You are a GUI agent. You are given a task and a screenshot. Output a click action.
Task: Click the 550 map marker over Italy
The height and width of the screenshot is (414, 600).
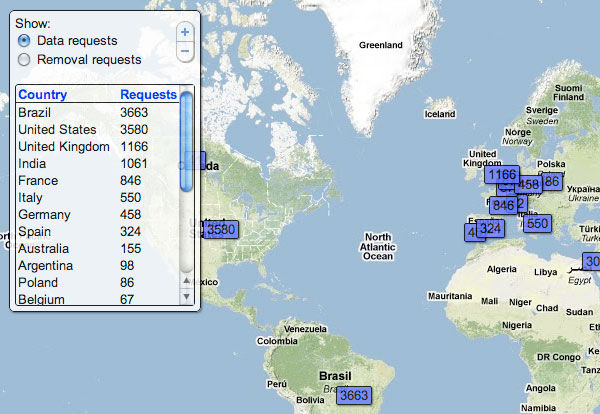tap(538, 223)
